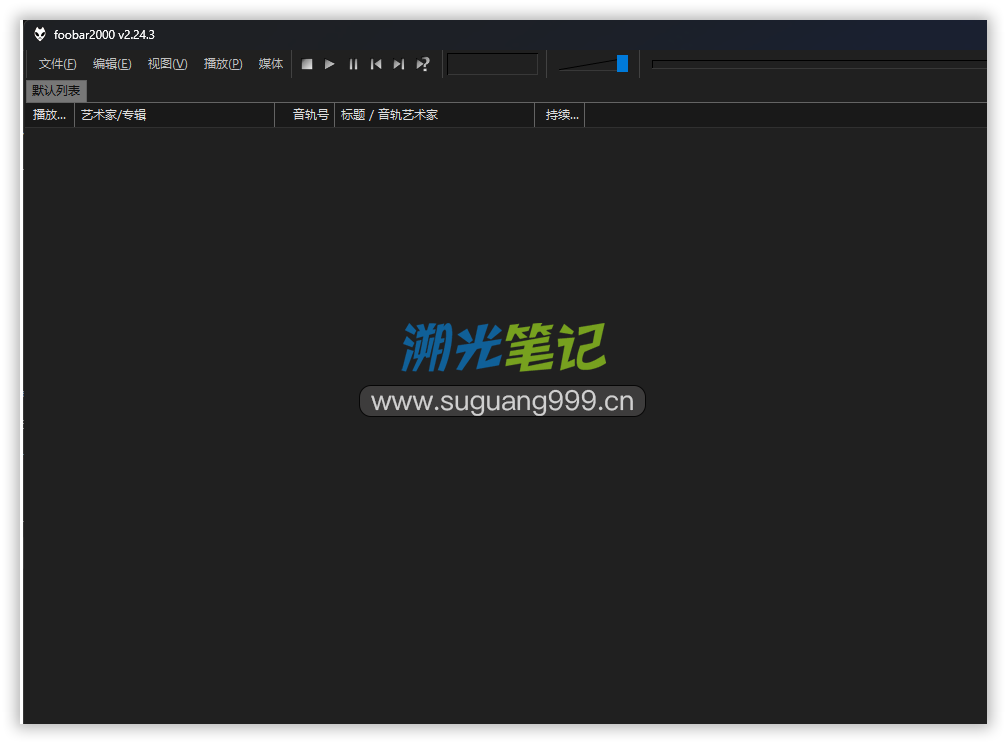
Task: Open the 媒体 menu
Action: tap(270, 64)
